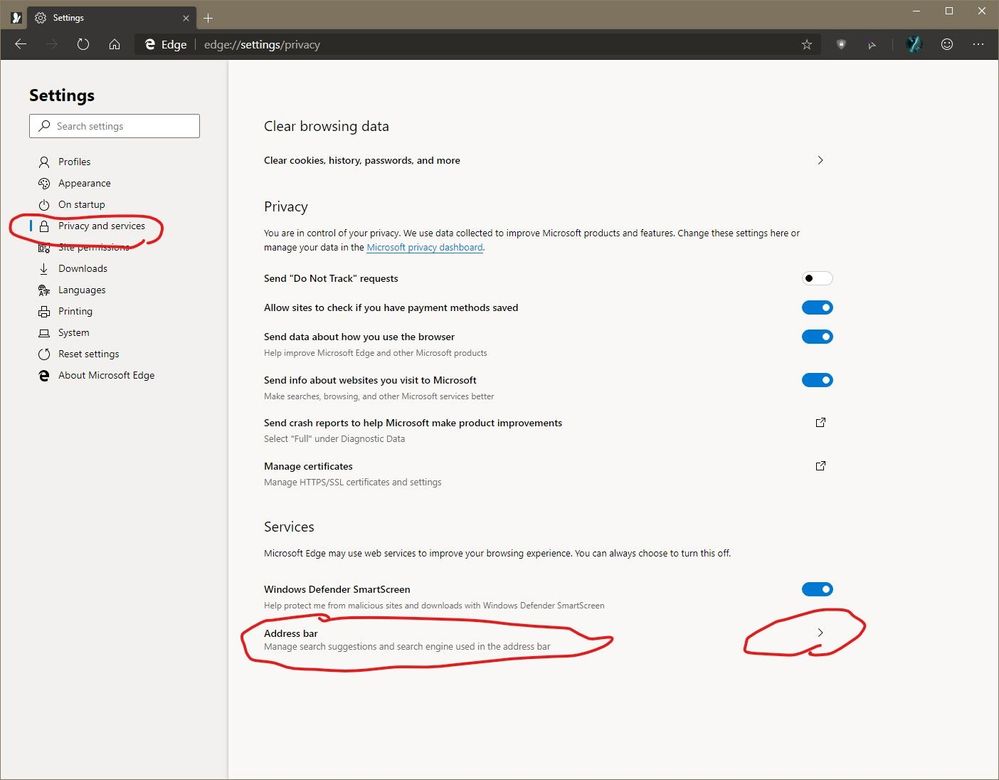Go back using the back arrow
Screen dimensions: 999x780
pyautogui.click(x=20, y=44)
